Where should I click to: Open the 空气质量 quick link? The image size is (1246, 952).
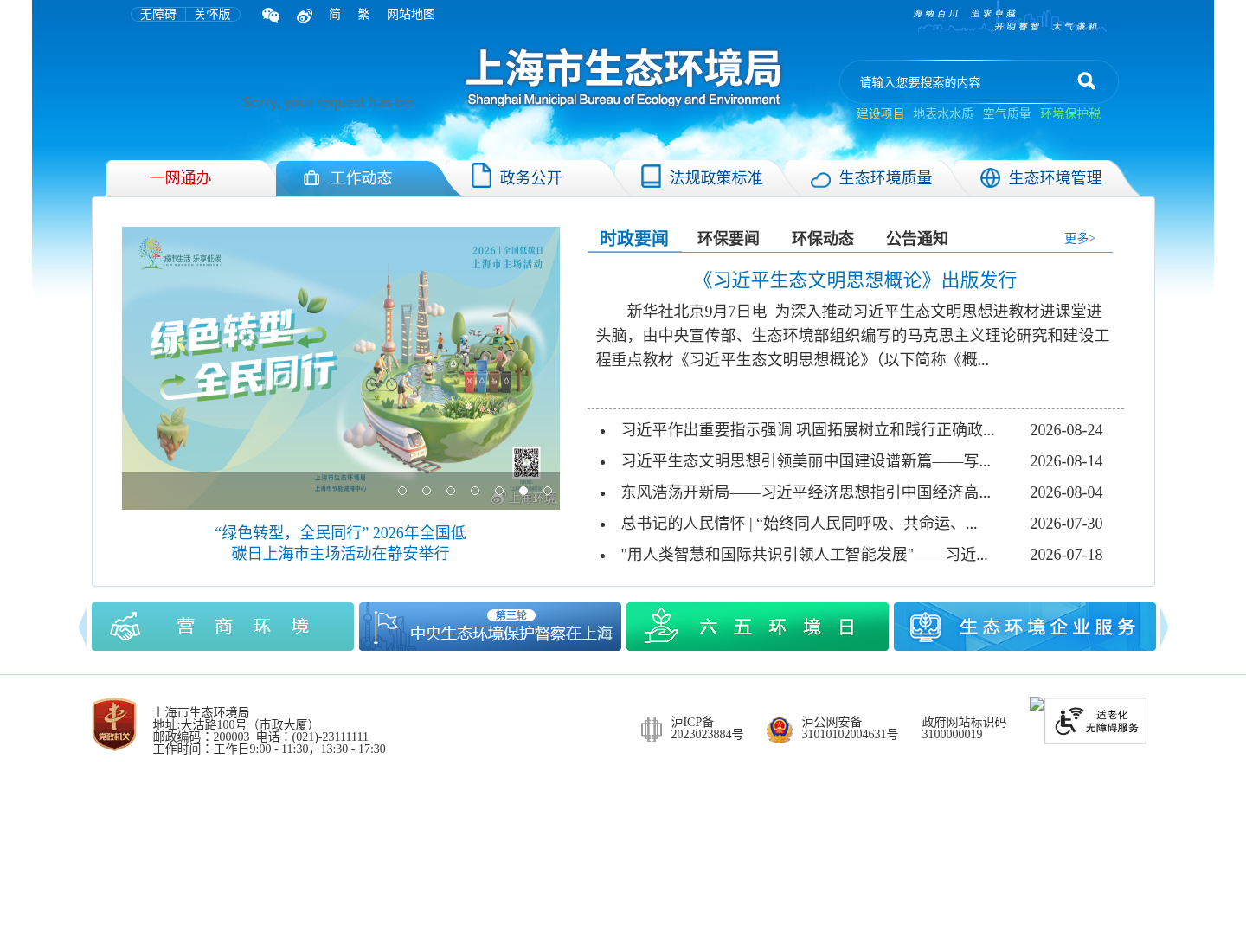[1006, 113]
